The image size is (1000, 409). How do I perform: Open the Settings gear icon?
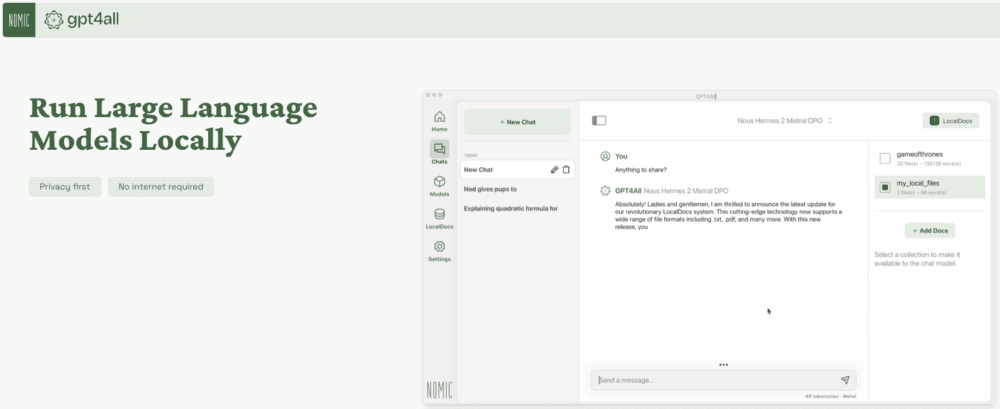[x=439, y=250]
